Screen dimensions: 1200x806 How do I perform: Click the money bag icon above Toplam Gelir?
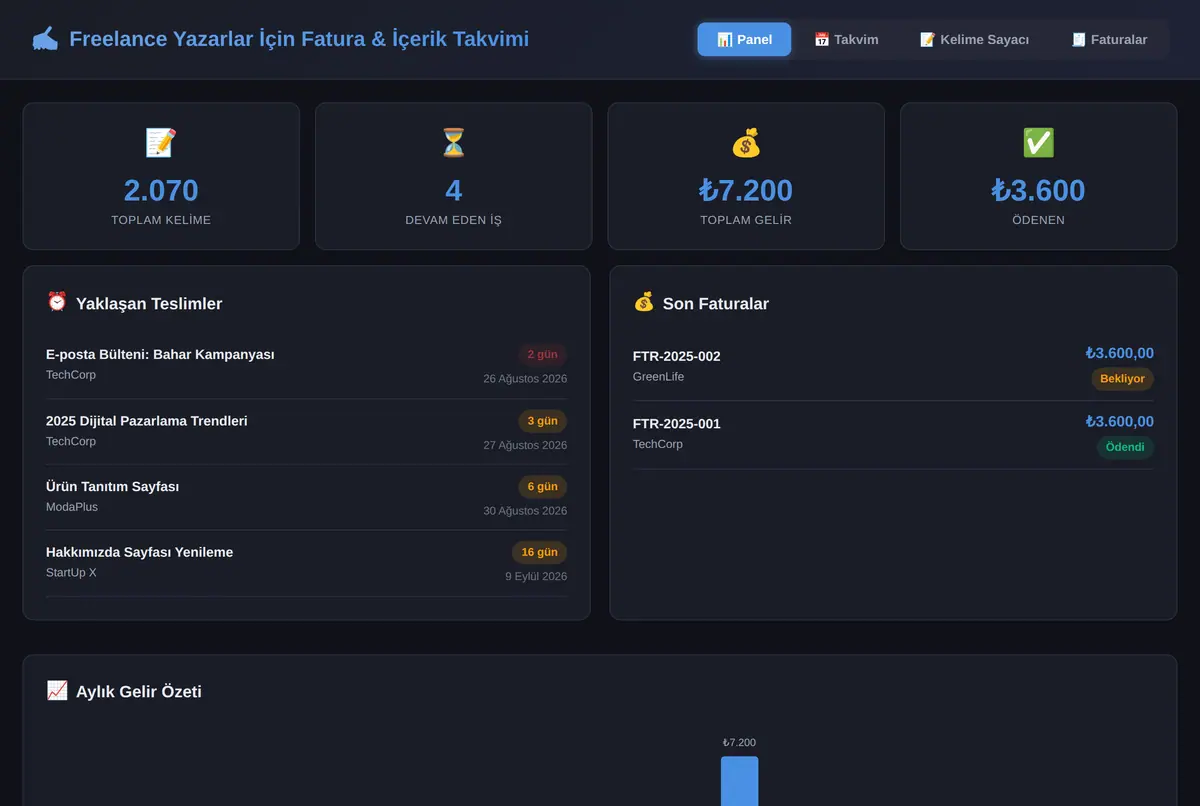746,143
